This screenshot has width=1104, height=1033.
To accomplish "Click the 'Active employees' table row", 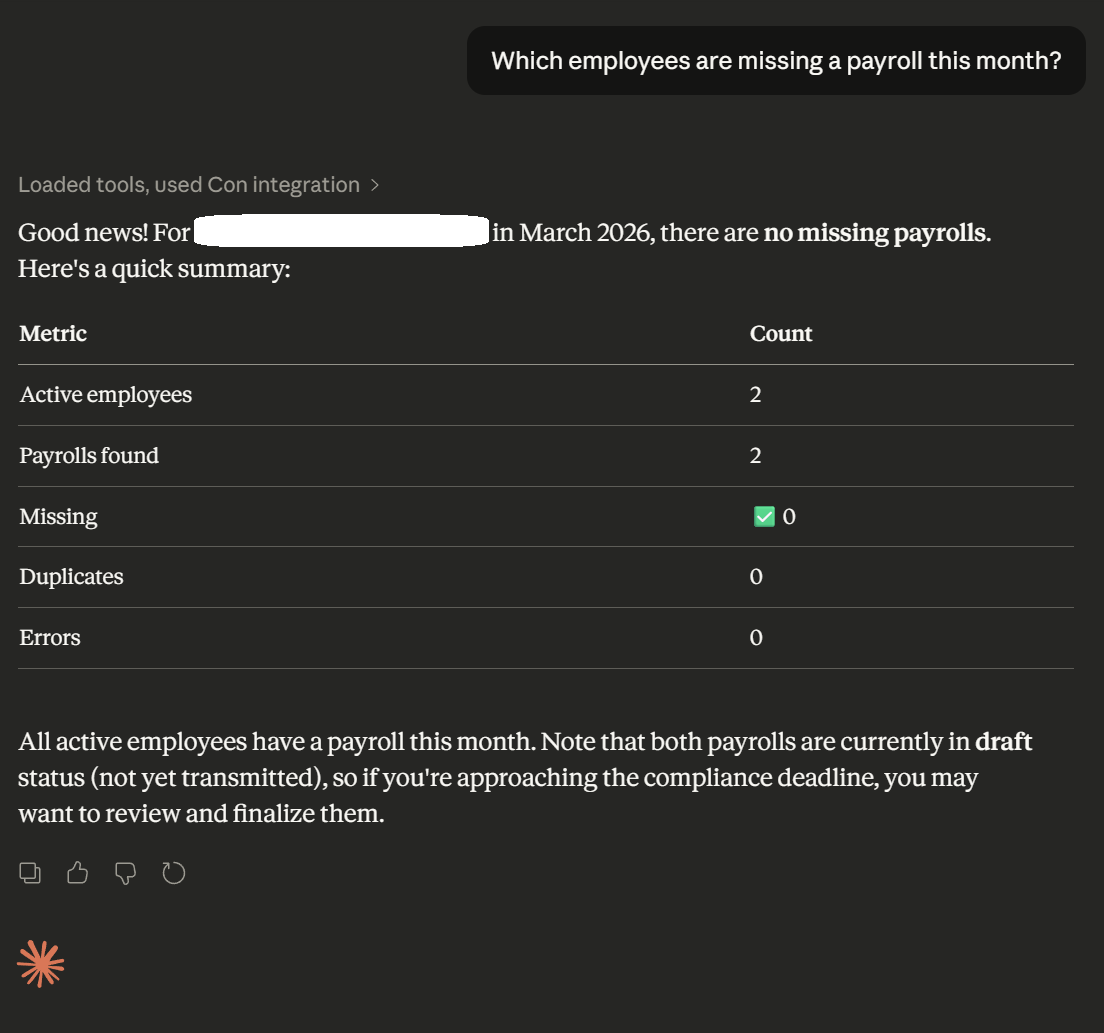I will click(105, 394).
